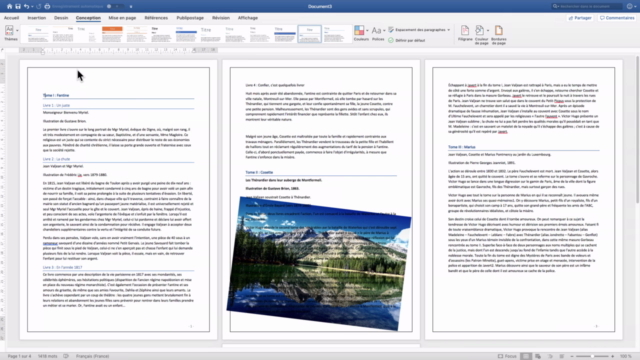Expand the Couleurs dropdown arrow
Screen dimensions: 640x360
[x=367, y=31]
